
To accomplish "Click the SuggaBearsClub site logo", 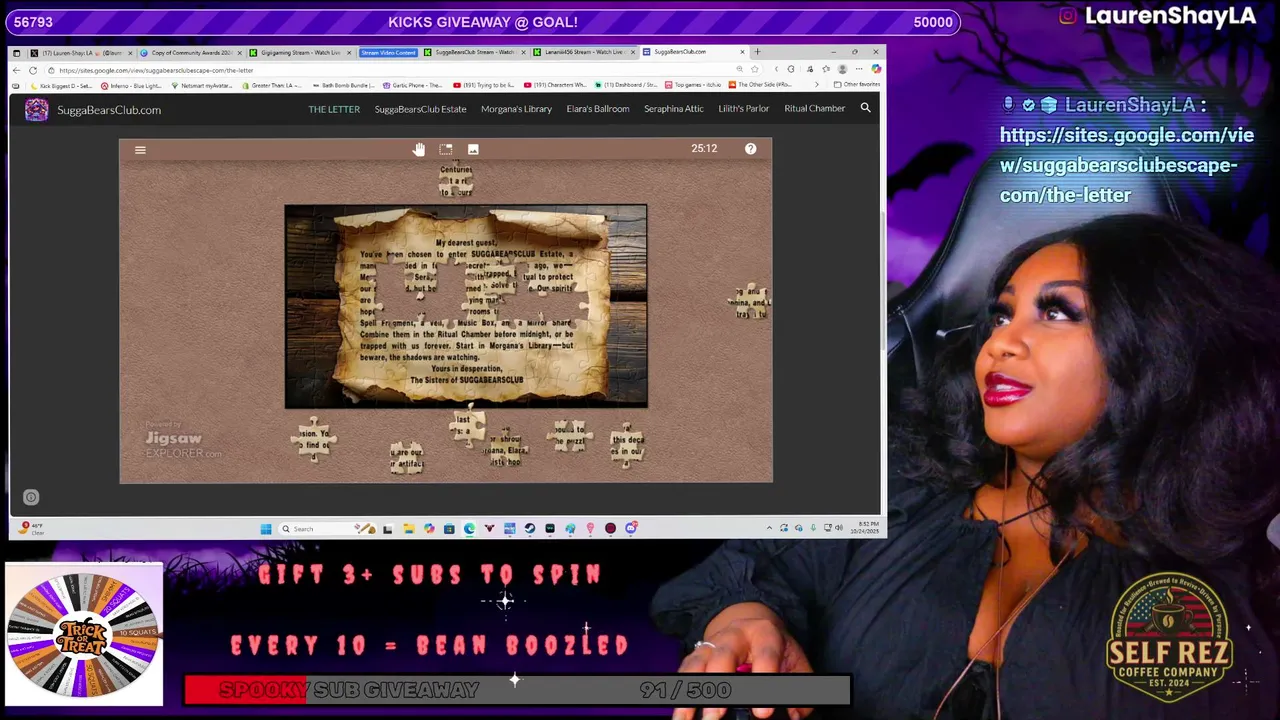I will [x=37, y=110].
